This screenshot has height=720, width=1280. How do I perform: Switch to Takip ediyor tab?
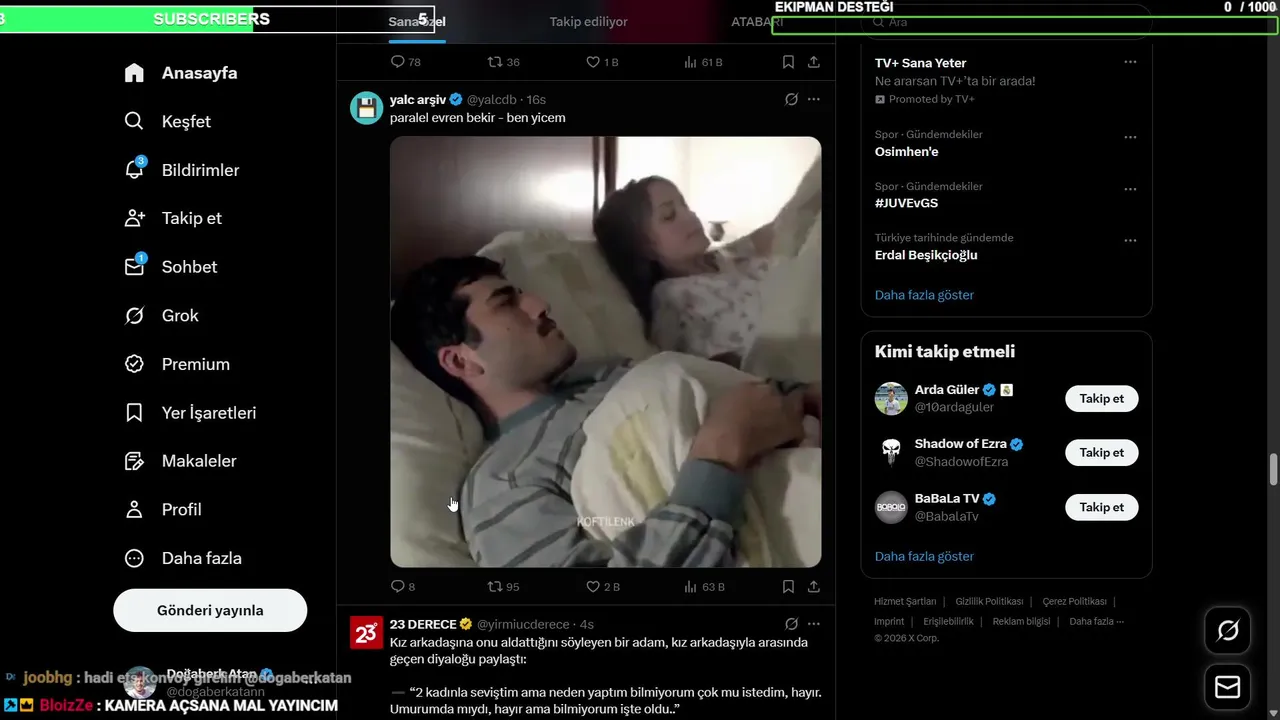tap(589, 22)
